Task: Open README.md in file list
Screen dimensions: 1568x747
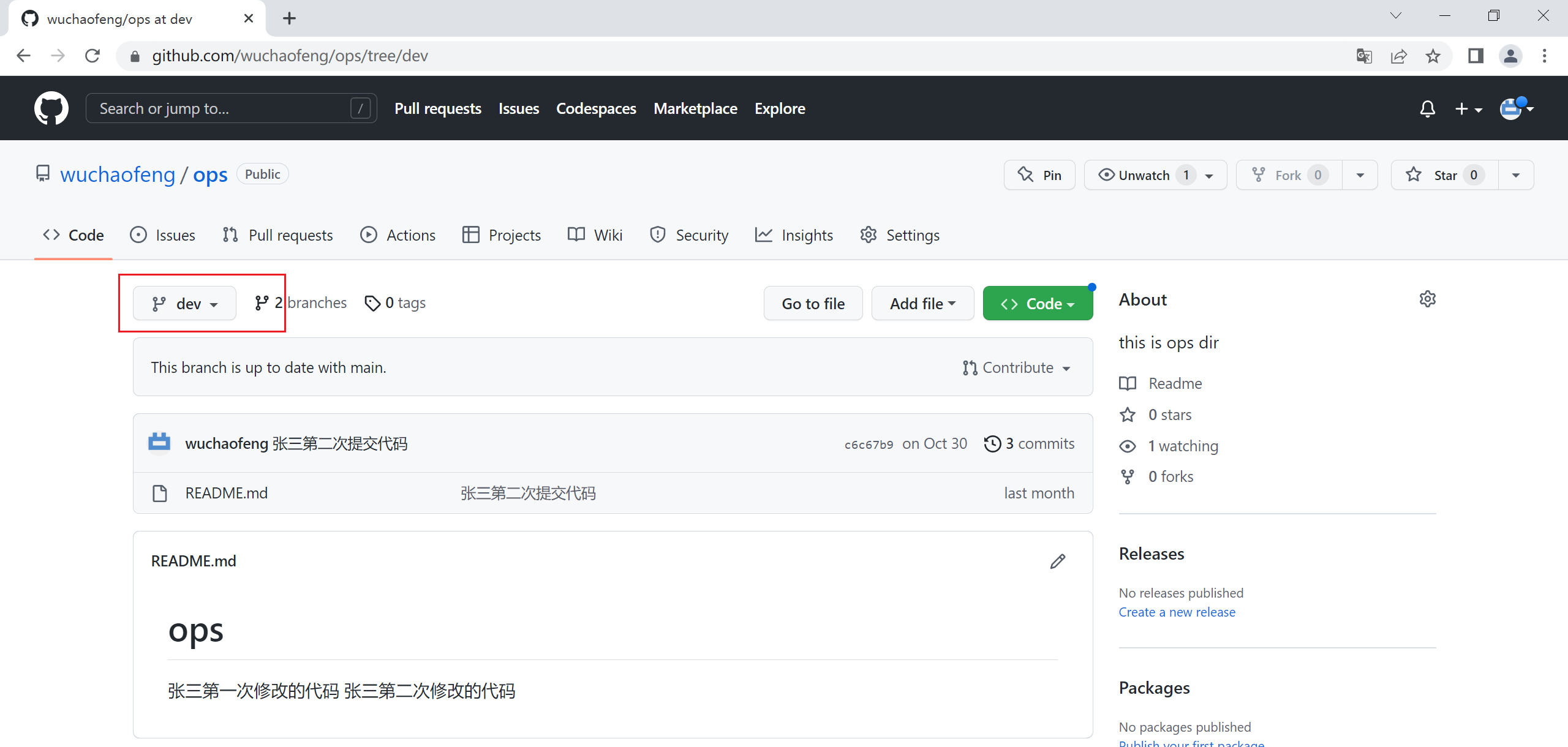Action: (227, 494)
